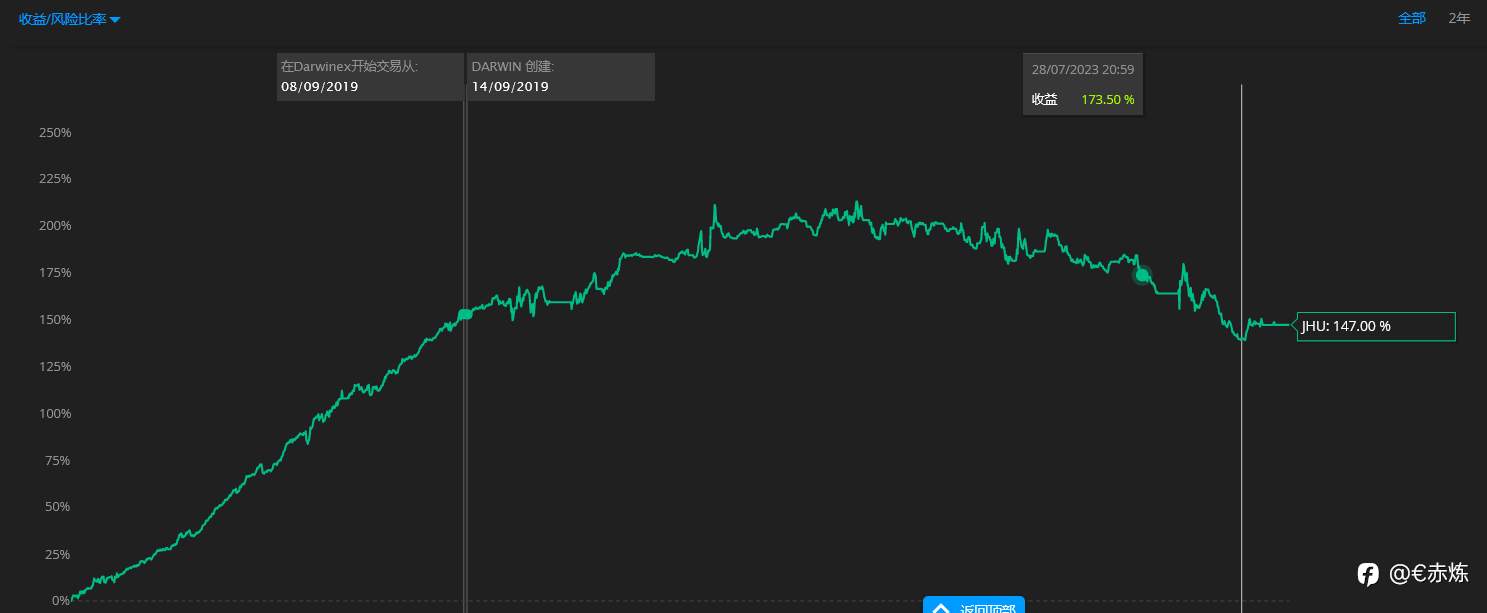Viewport: 1487px width, 613px height.
Task: Click the 28/07/2023 20:59 tooltip date
Action: click(1082, 69)
